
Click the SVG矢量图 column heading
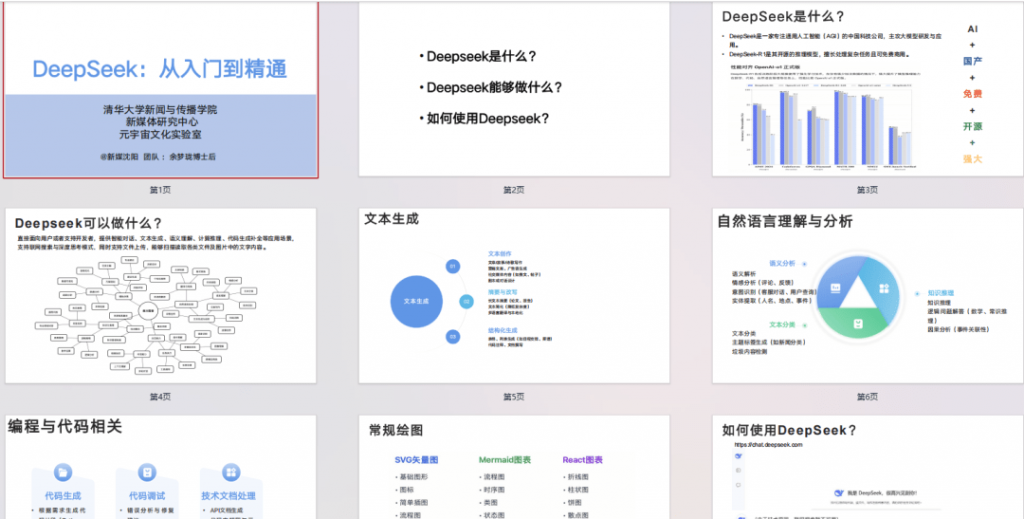(417, 460)
